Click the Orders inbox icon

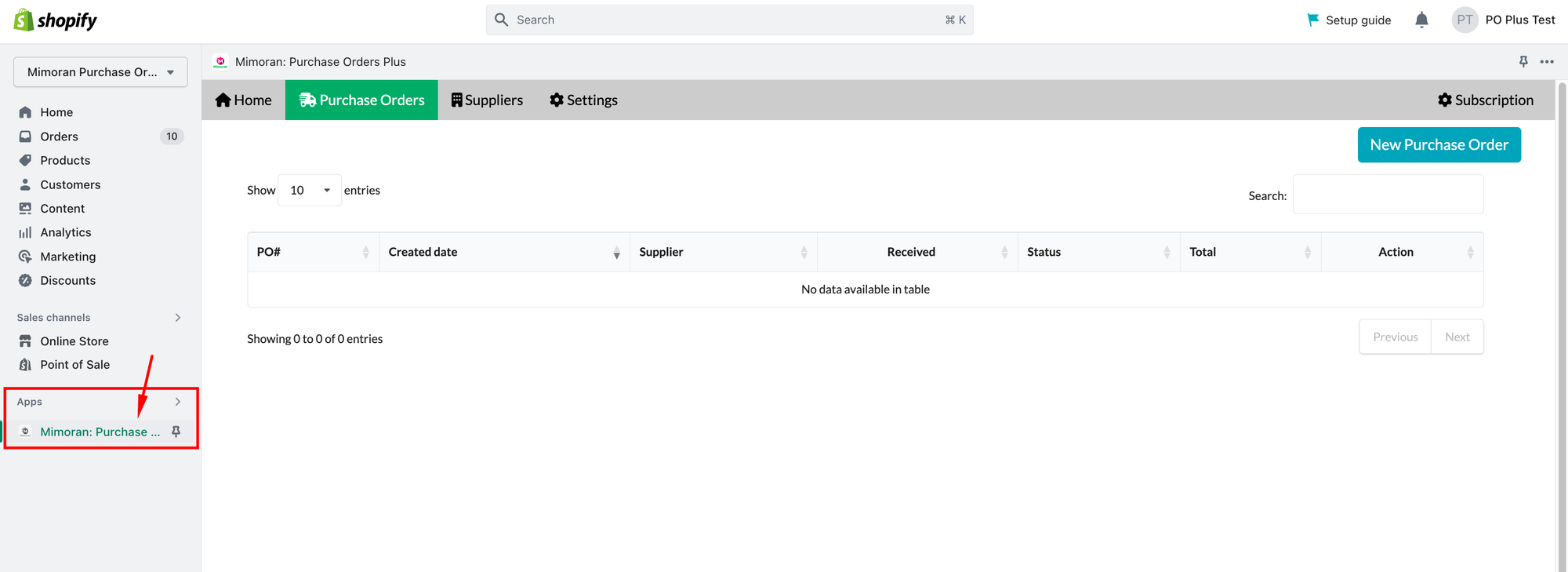[x=25, y=137]
